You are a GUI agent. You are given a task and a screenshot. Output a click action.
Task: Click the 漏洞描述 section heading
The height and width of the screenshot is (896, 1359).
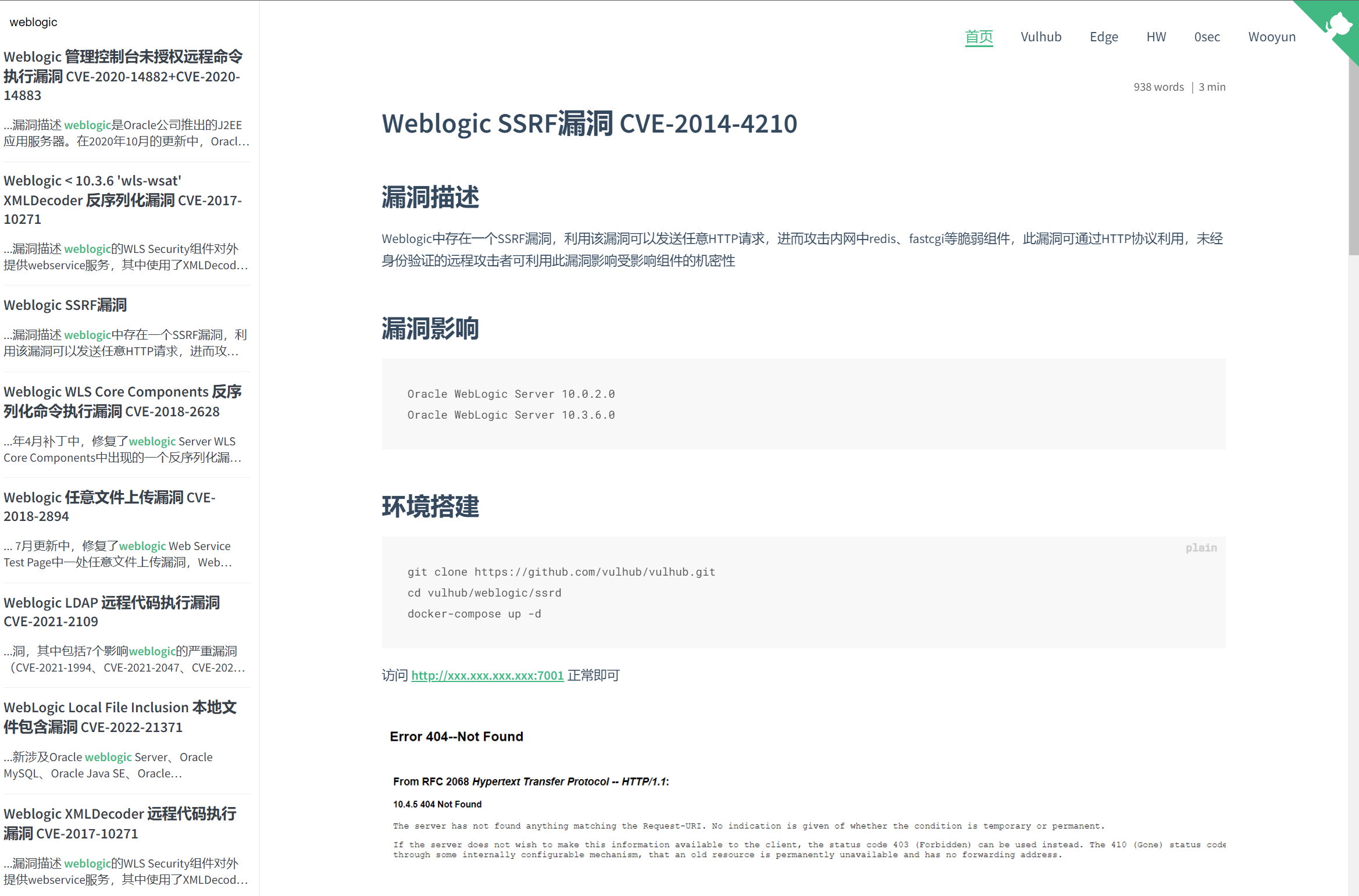430,197
